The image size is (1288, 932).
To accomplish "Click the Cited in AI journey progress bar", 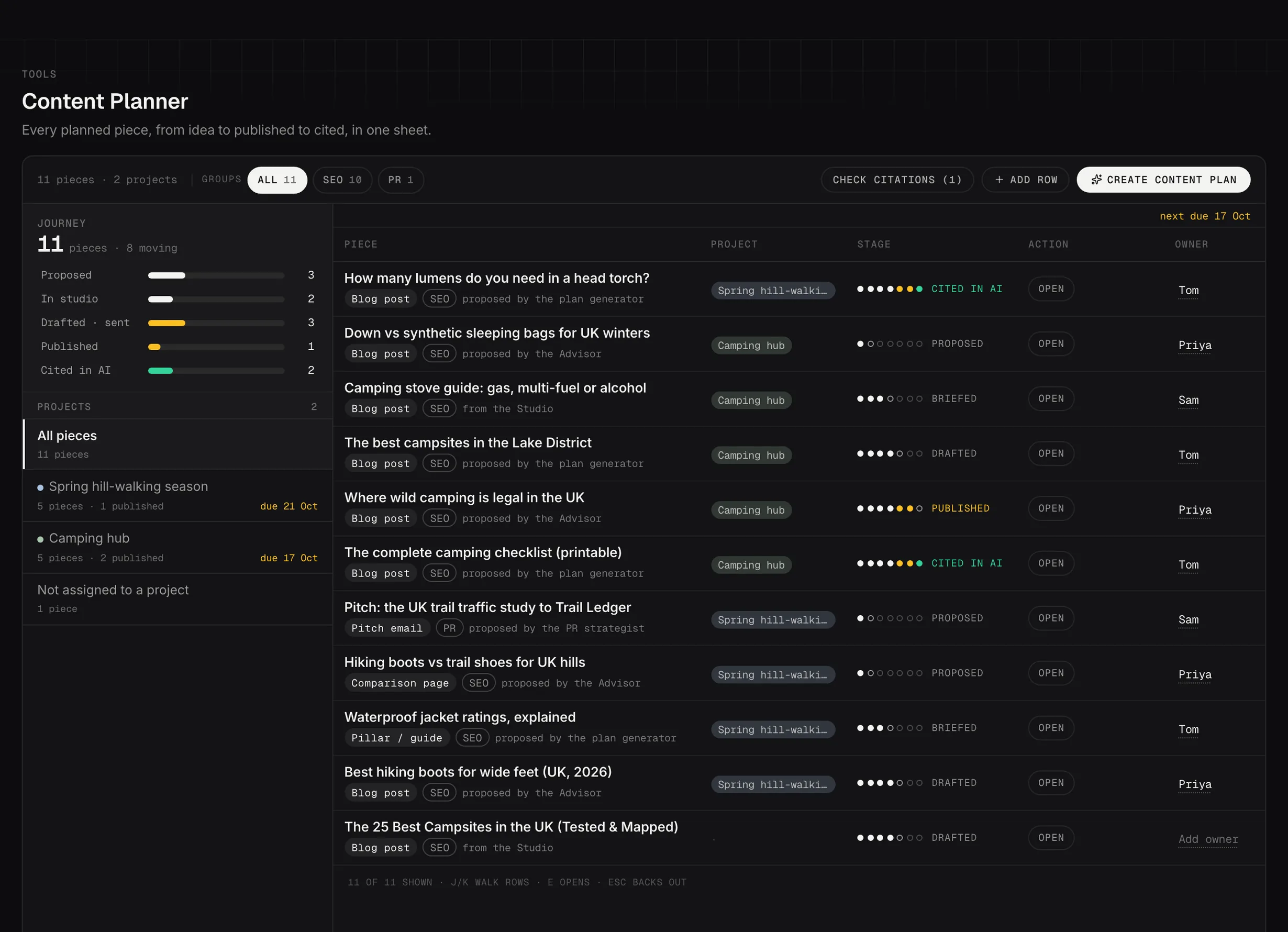I will pos(216,371).
